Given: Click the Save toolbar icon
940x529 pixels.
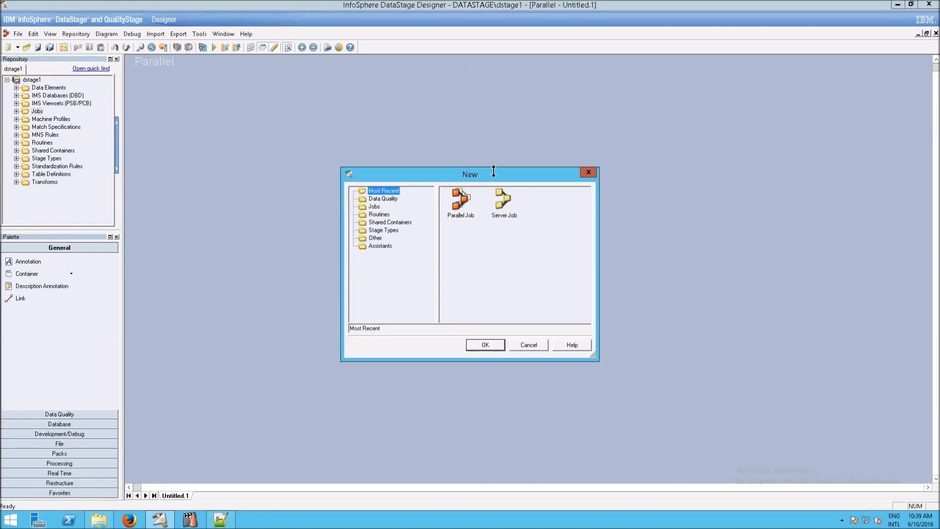Looking at the screenshot, I should pyautogui.click(x=38, y=47).
